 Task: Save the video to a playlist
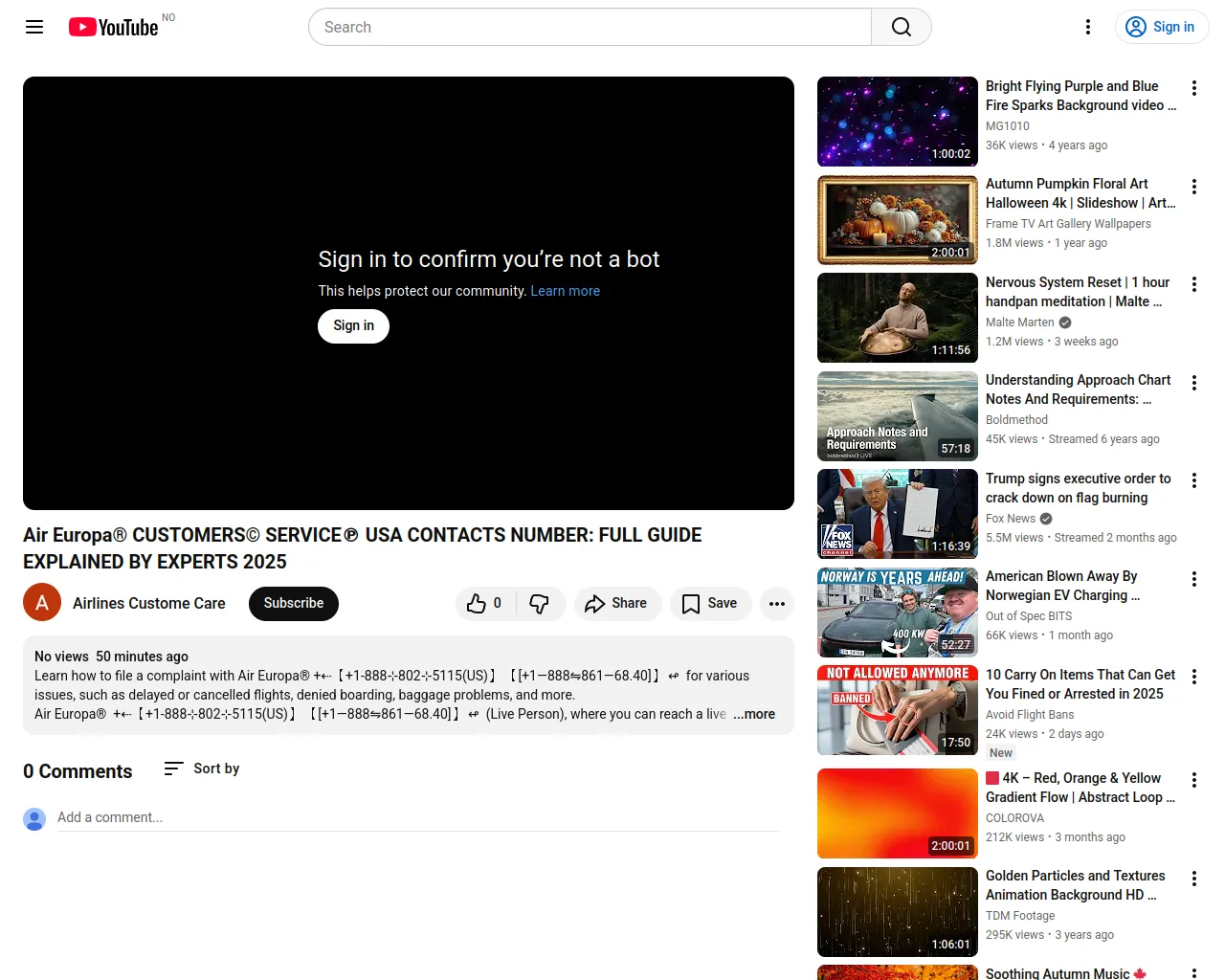click(709, 604)
